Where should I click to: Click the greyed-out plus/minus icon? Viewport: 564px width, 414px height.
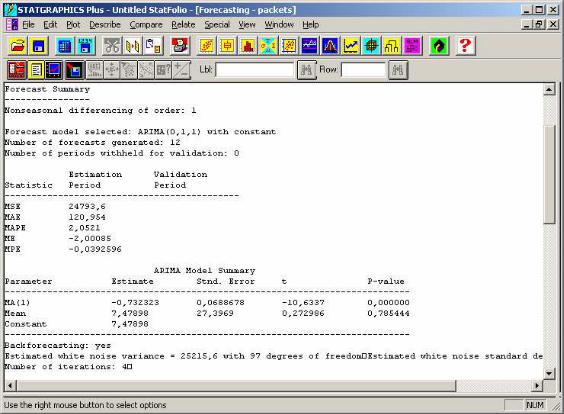(x=182, y=69)
